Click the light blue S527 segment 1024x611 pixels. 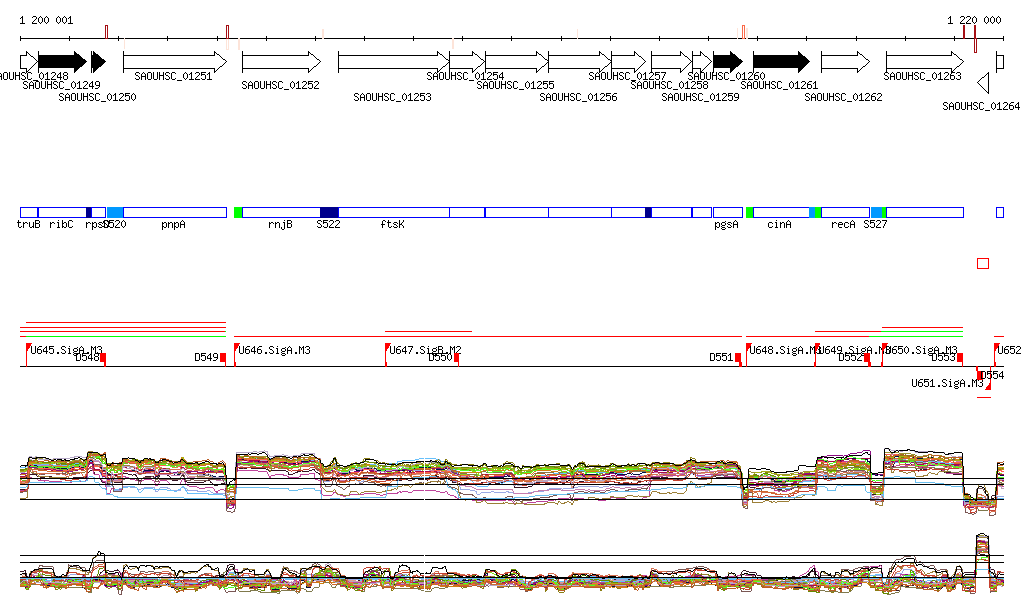878,213
